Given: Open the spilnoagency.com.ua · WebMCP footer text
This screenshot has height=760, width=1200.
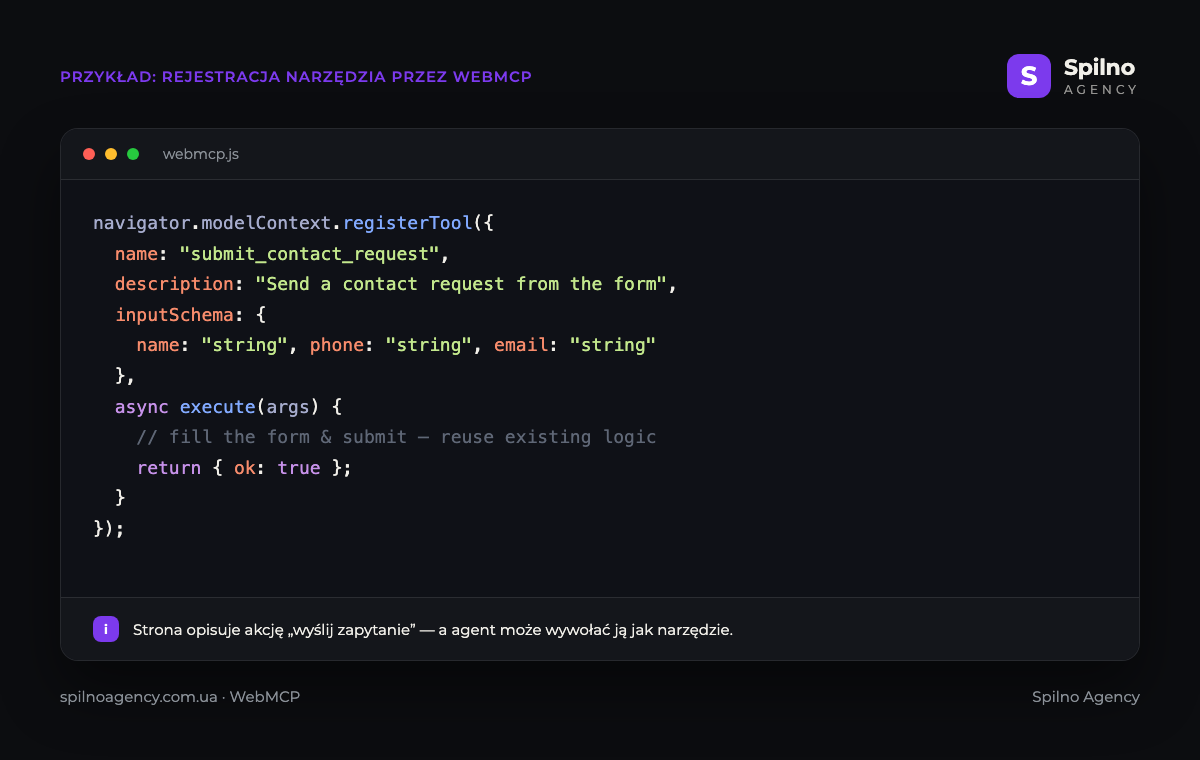Looking at the screenshot, I should tap(180, 697).
